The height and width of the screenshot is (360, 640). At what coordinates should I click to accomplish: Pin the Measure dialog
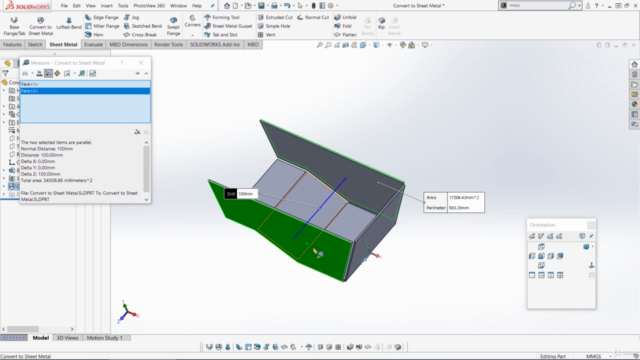point(138,73)
